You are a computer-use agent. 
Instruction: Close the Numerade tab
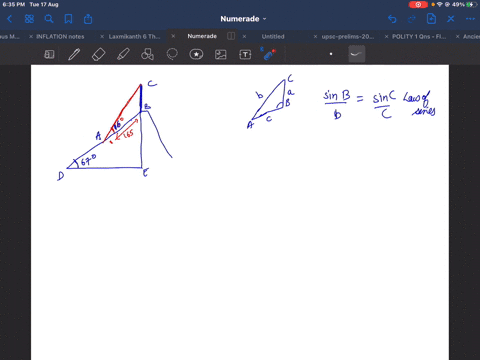pyautogui.click(x=173, y=36)
